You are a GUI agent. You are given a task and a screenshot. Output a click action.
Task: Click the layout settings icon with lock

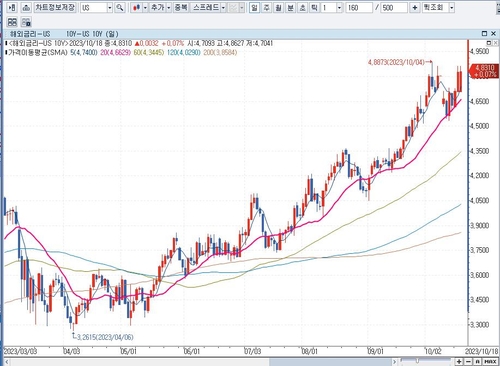26,22
